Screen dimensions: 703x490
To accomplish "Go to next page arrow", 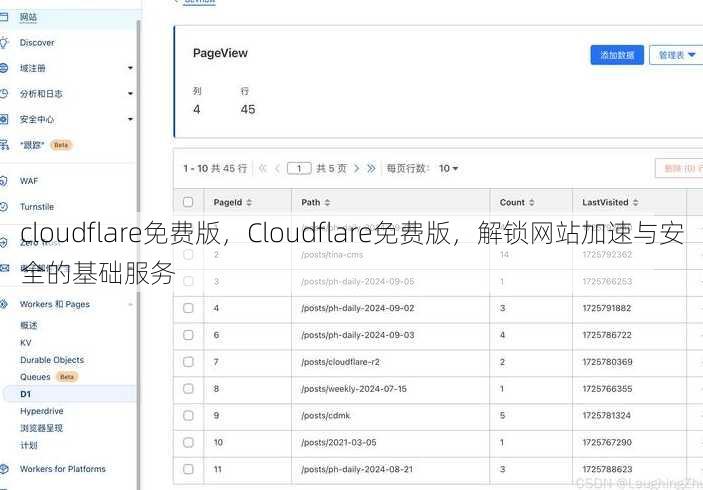I will point(356,169).
